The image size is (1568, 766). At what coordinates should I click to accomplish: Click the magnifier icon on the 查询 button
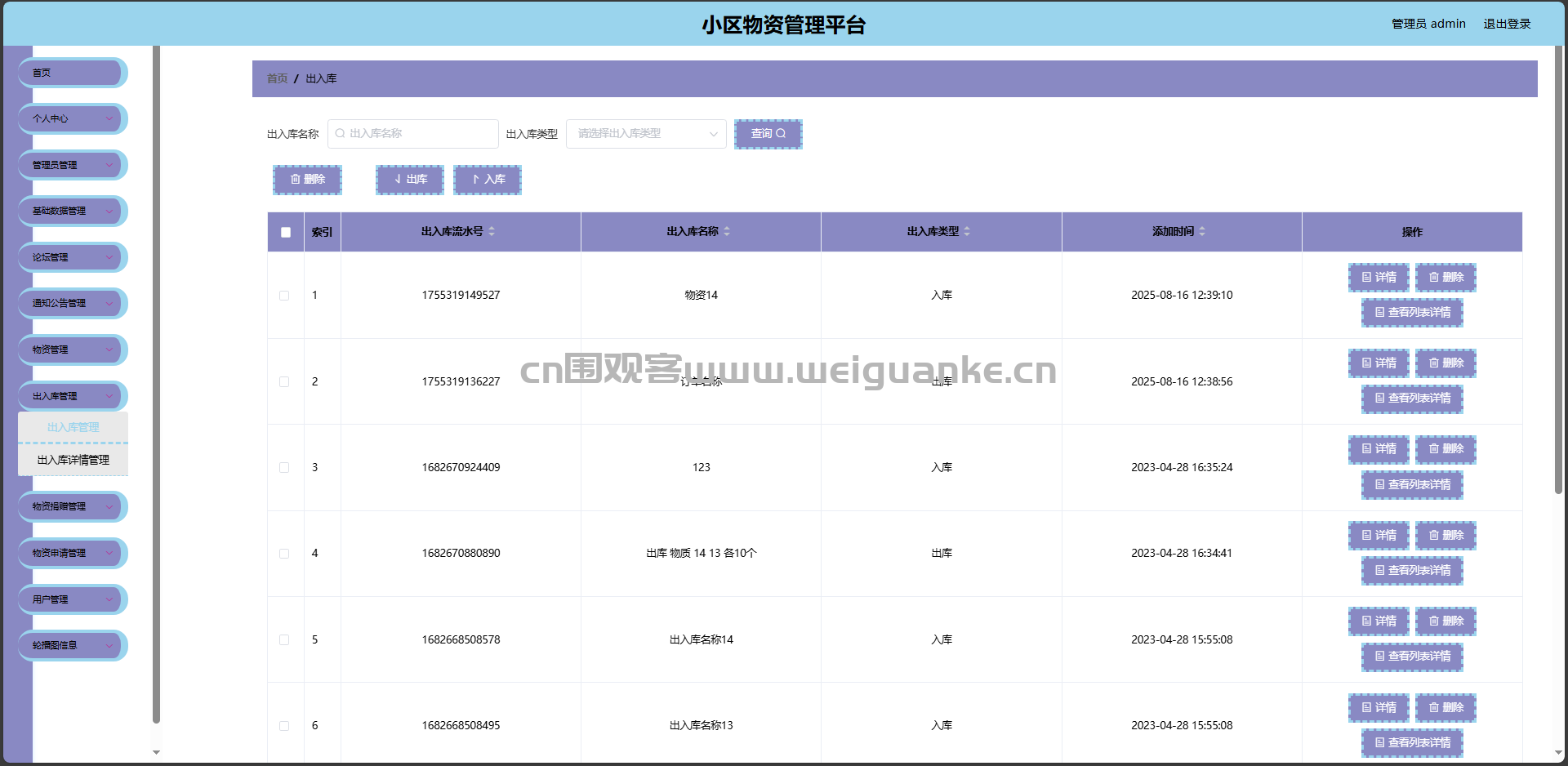click(x=781, y=133)
